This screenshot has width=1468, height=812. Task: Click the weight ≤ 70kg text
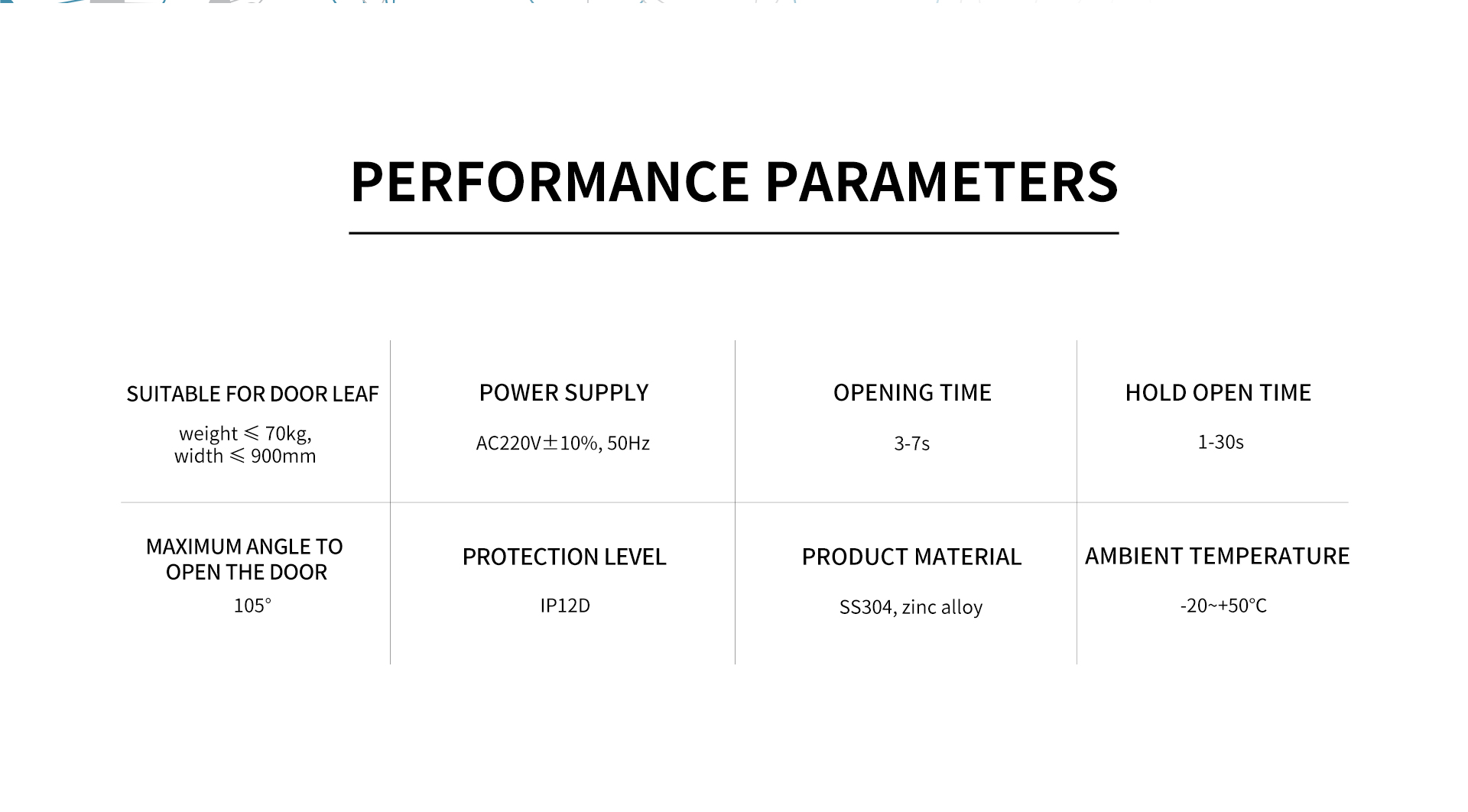coord(245,434)
